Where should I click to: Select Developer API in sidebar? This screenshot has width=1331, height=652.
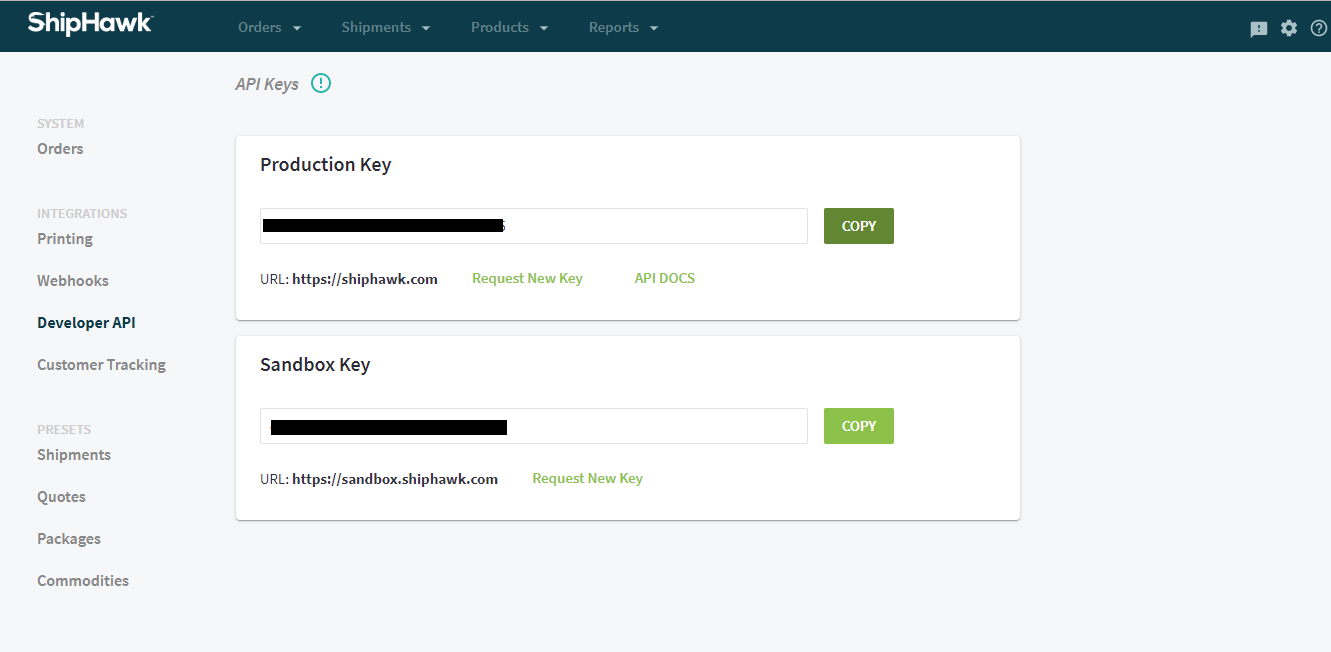(86, 323)
